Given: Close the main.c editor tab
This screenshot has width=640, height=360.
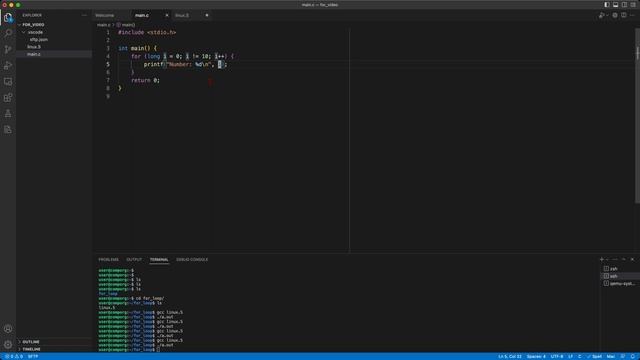Looking at the screenshot, I should [167, 15].
